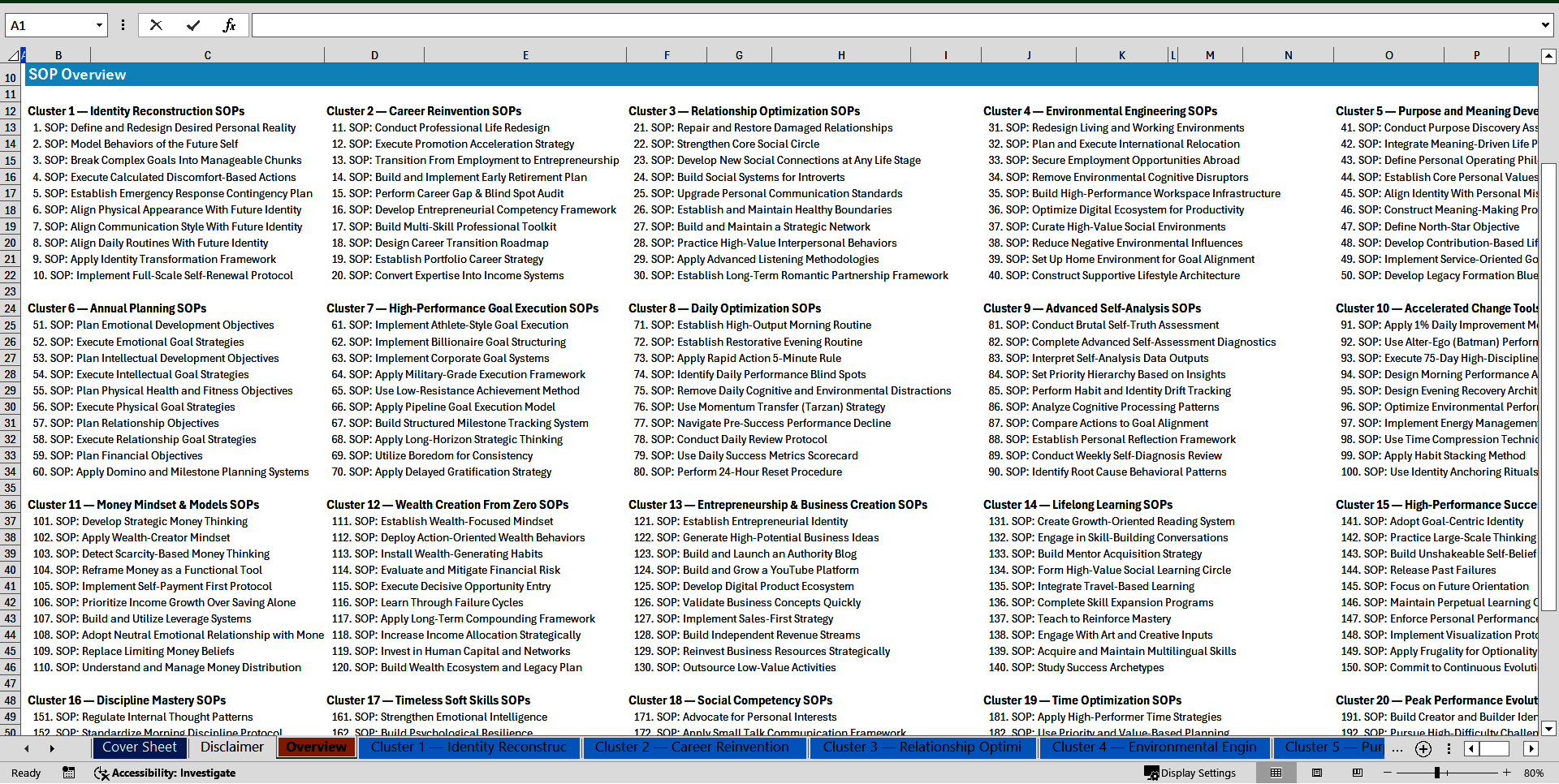Open the Cluster 2 — Career Reinvention tab

pyautogui.click(x=694, y=747)
